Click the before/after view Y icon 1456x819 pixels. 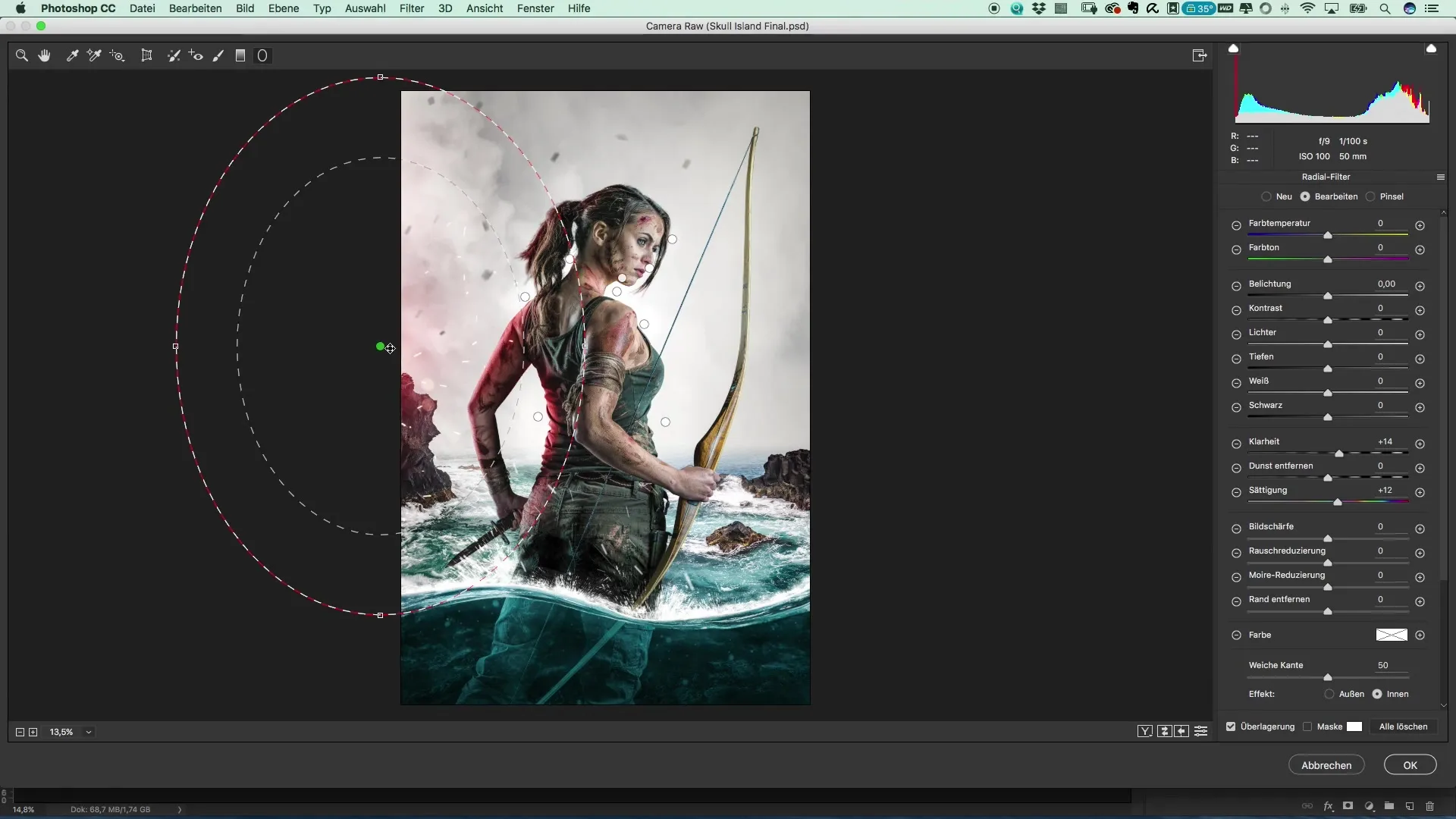tap(1145, 731)
